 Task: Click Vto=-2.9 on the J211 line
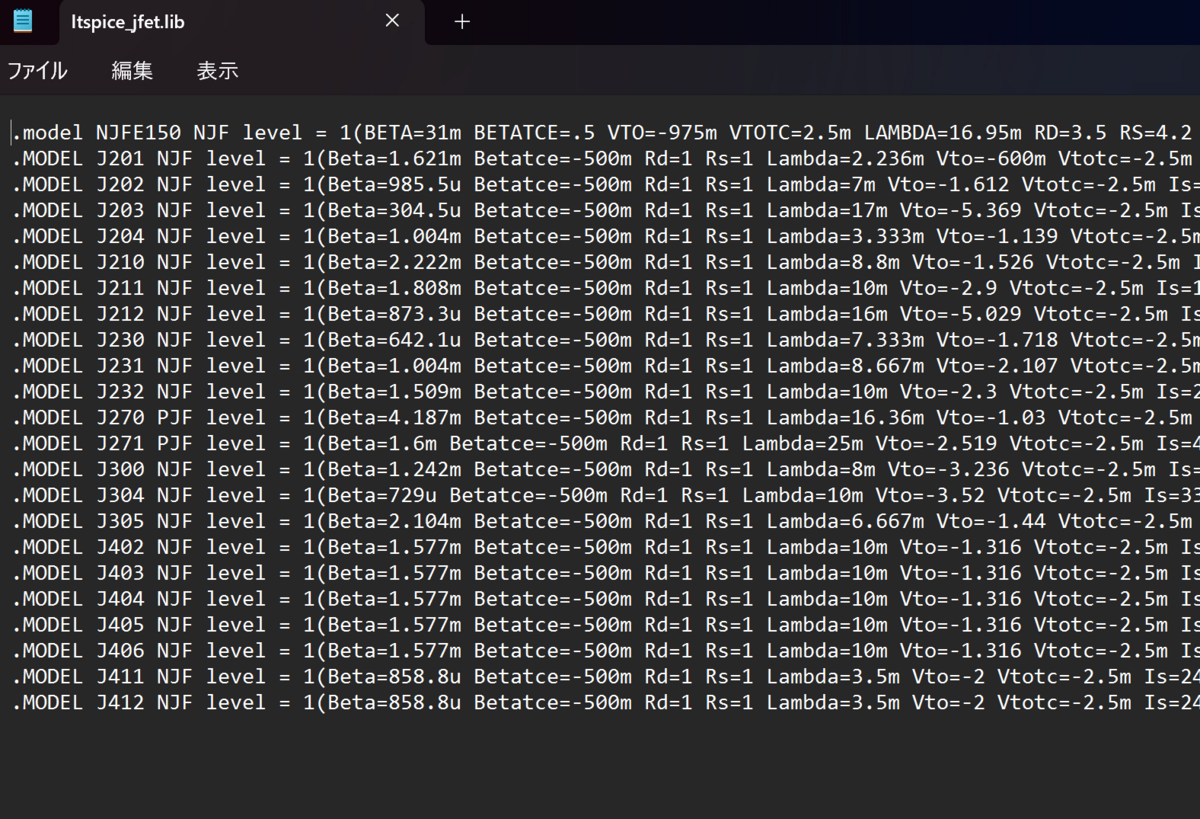coord(949,288)
